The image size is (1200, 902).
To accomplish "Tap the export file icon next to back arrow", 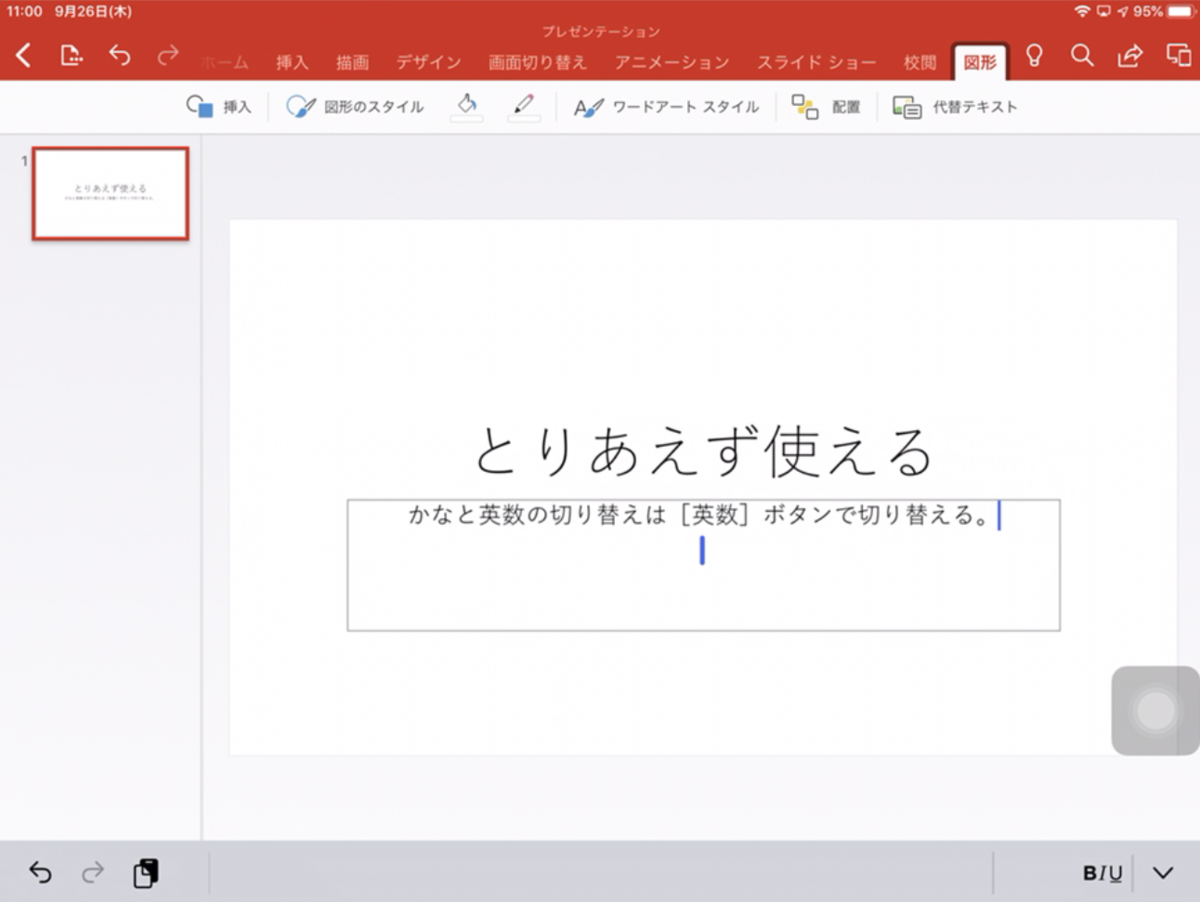I will click(x=71, y=57).
